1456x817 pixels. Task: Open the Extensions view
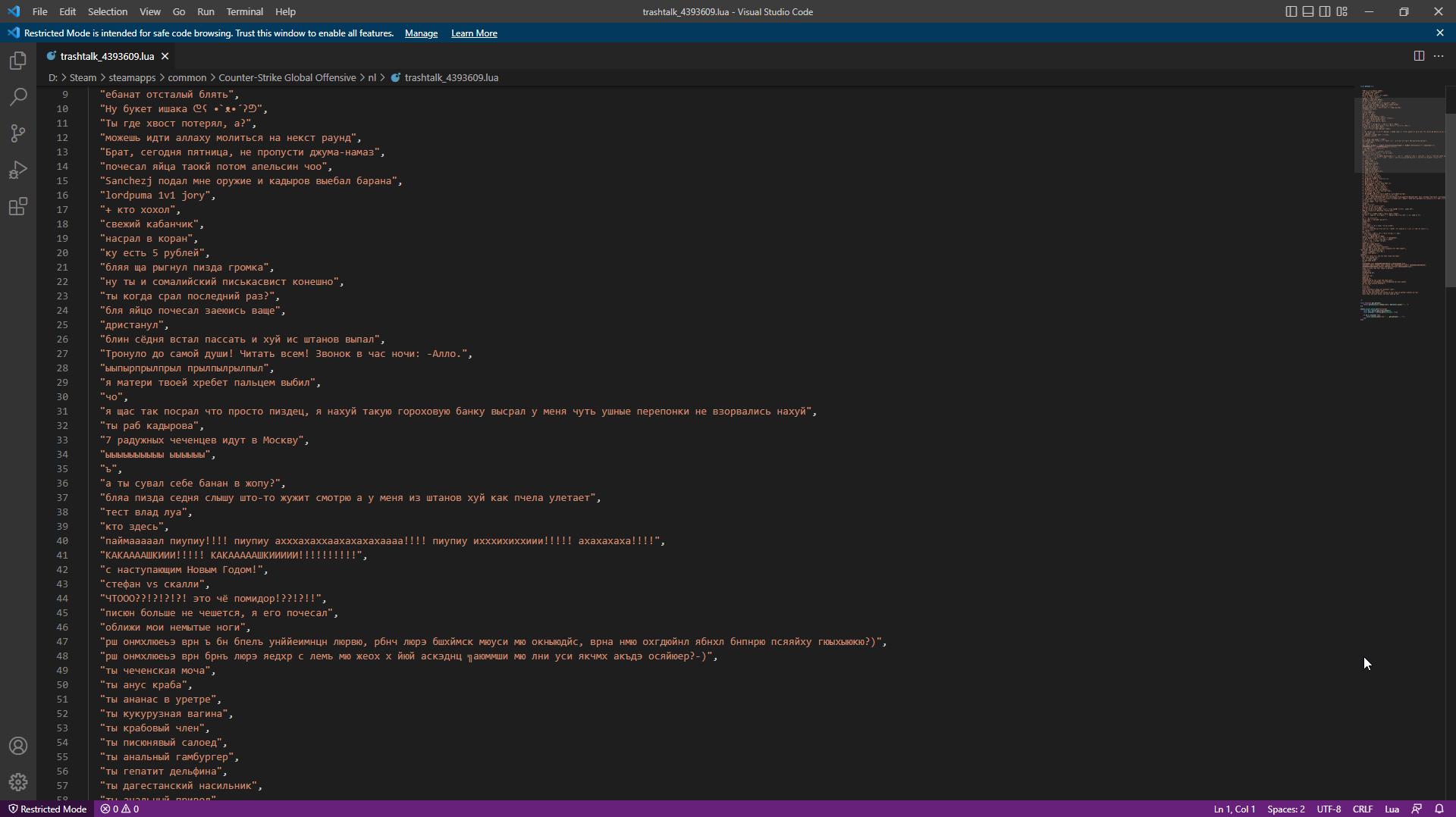pyautogui.click(x=17, y=206)
